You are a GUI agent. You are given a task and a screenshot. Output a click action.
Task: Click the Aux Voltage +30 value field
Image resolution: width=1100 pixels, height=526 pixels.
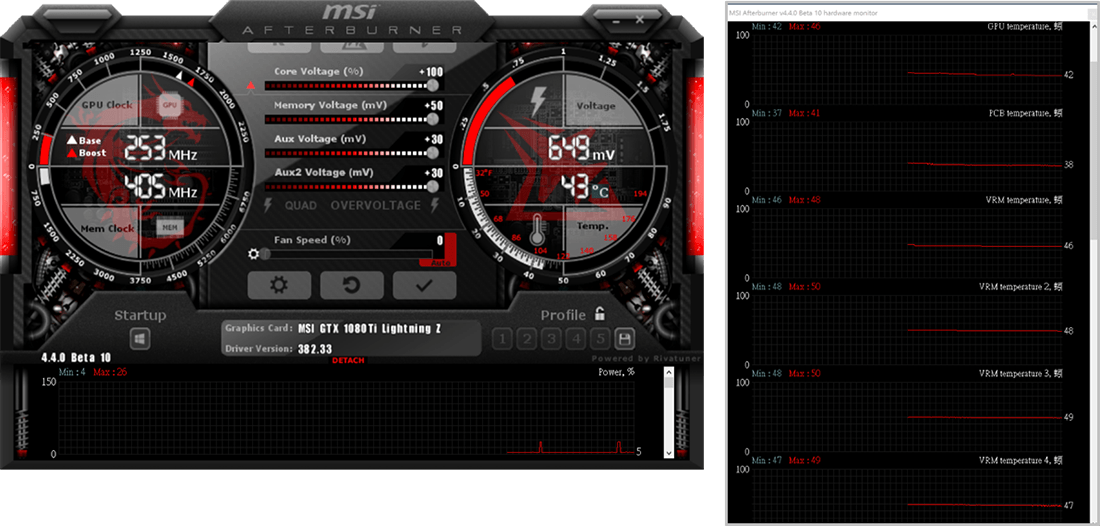coord(434,139)
